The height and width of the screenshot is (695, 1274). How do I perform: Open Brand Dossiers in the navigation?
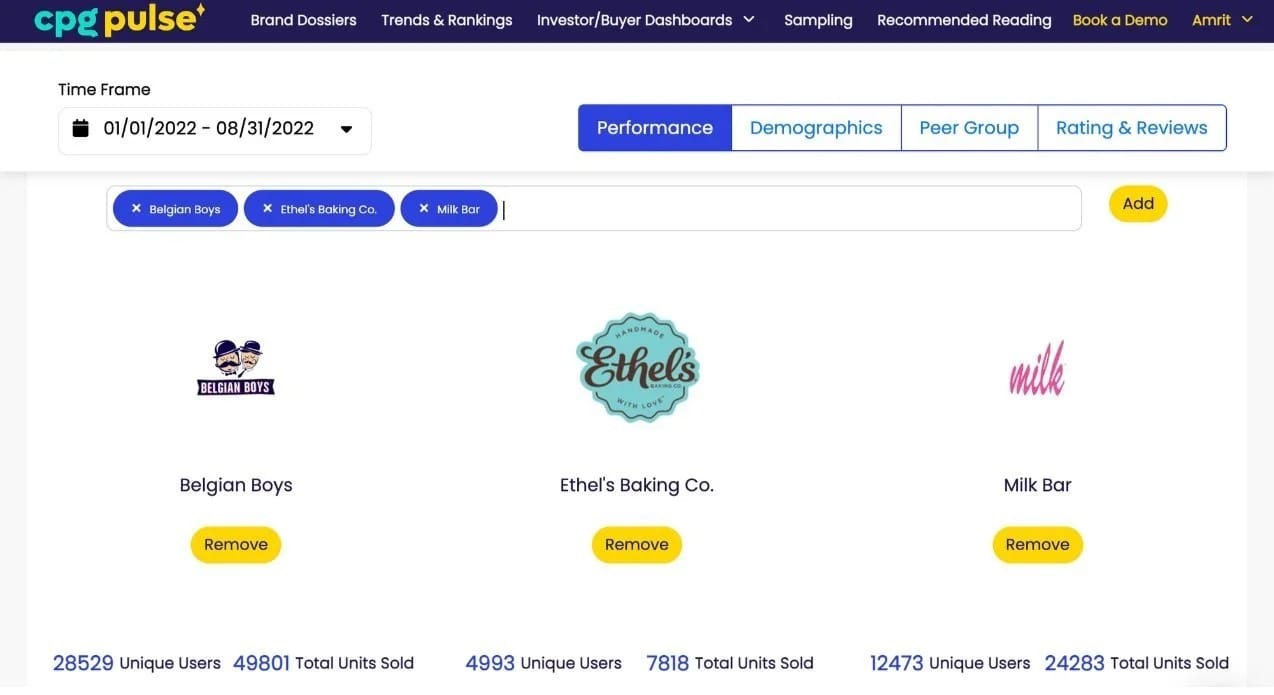(303, 20)
